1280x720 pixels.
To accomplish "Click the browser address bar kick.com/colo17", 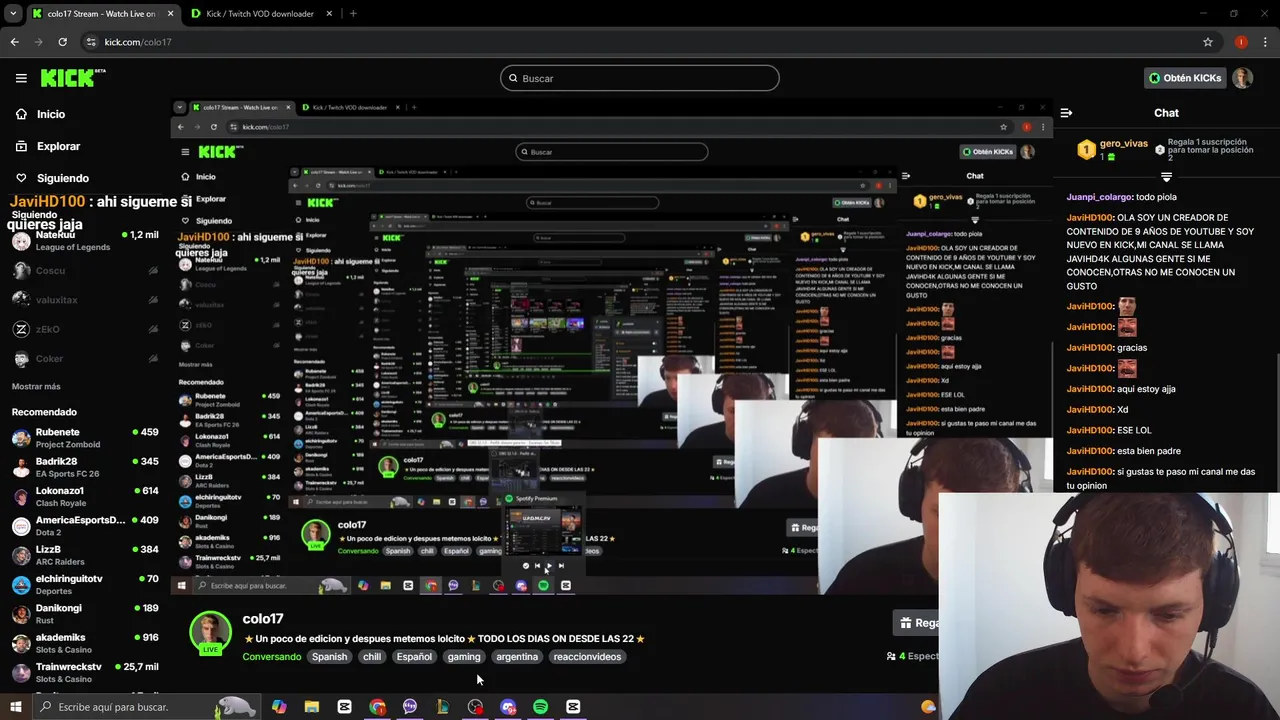I will pyautogui.click(x=640, y=42).
